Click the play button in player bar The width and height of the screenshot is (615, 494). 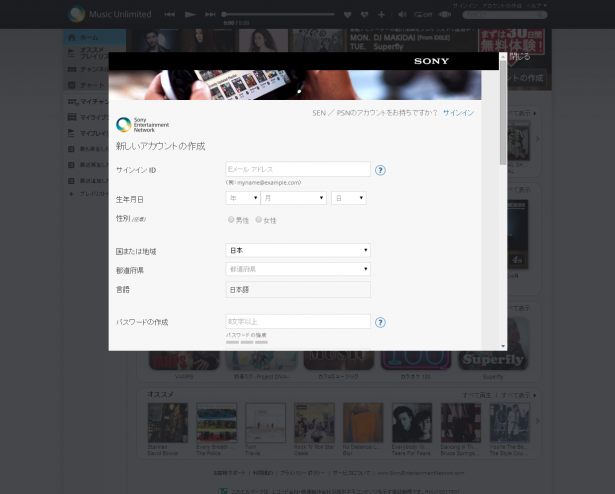click(x=190, y=15)
